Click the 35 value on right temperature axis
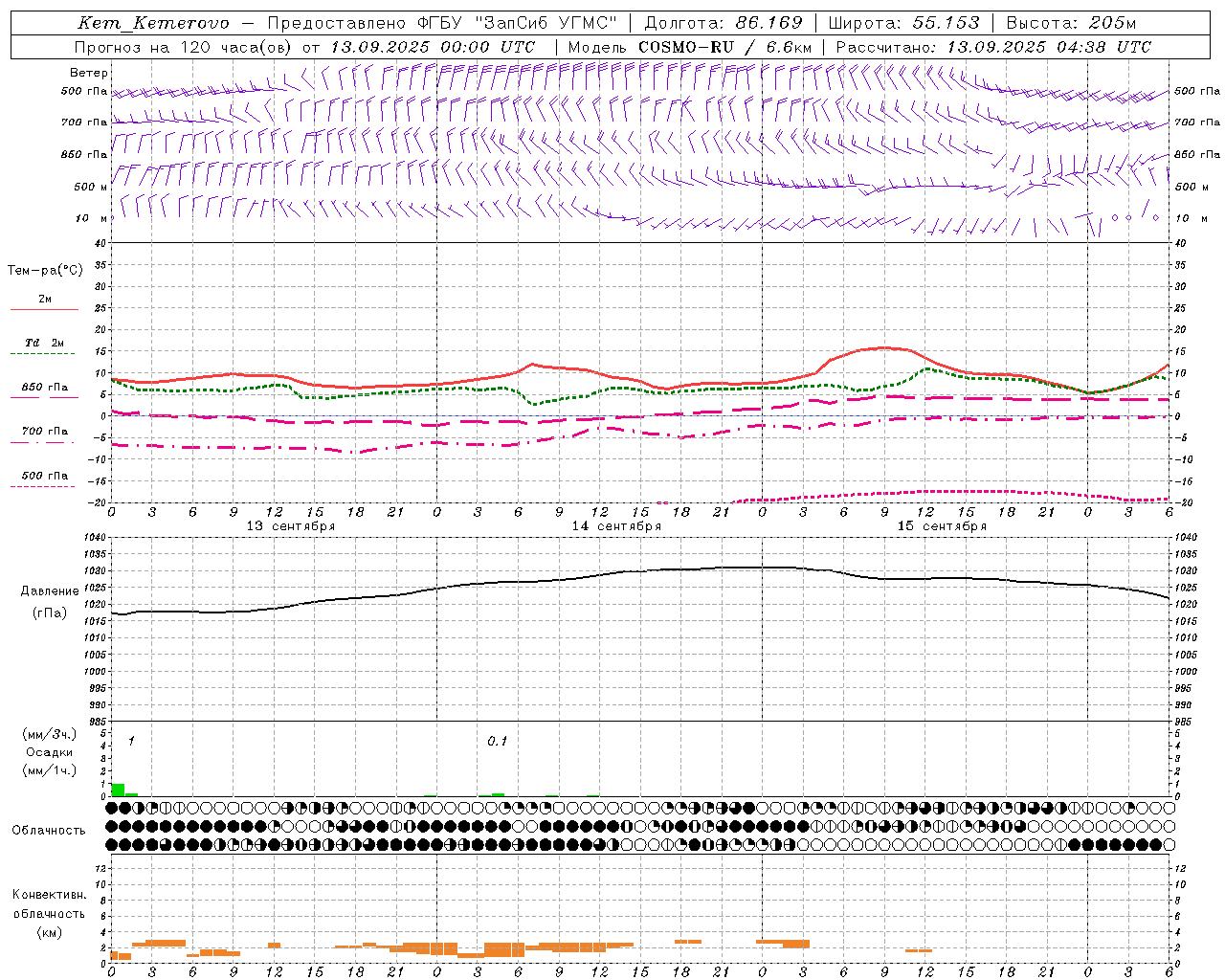 pyautogui.click(x=1180, y=265)
